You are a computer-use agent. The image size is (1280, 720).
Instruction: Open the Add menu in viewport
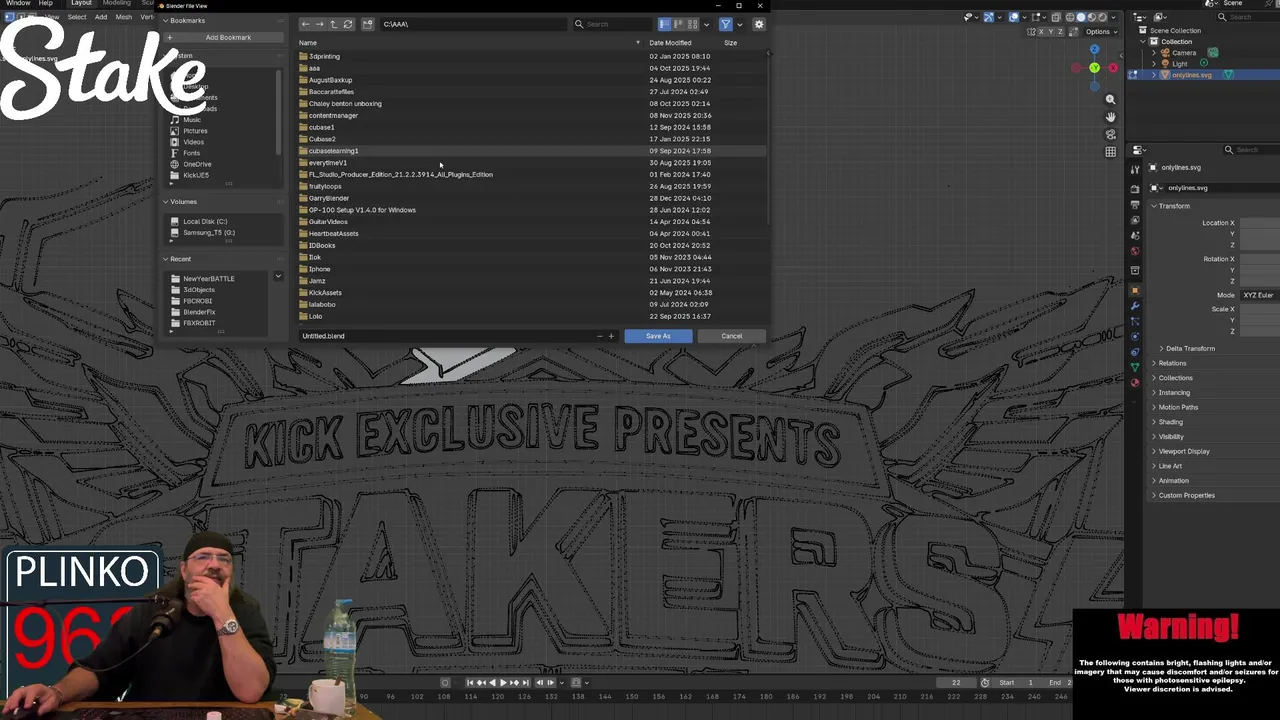101,17
